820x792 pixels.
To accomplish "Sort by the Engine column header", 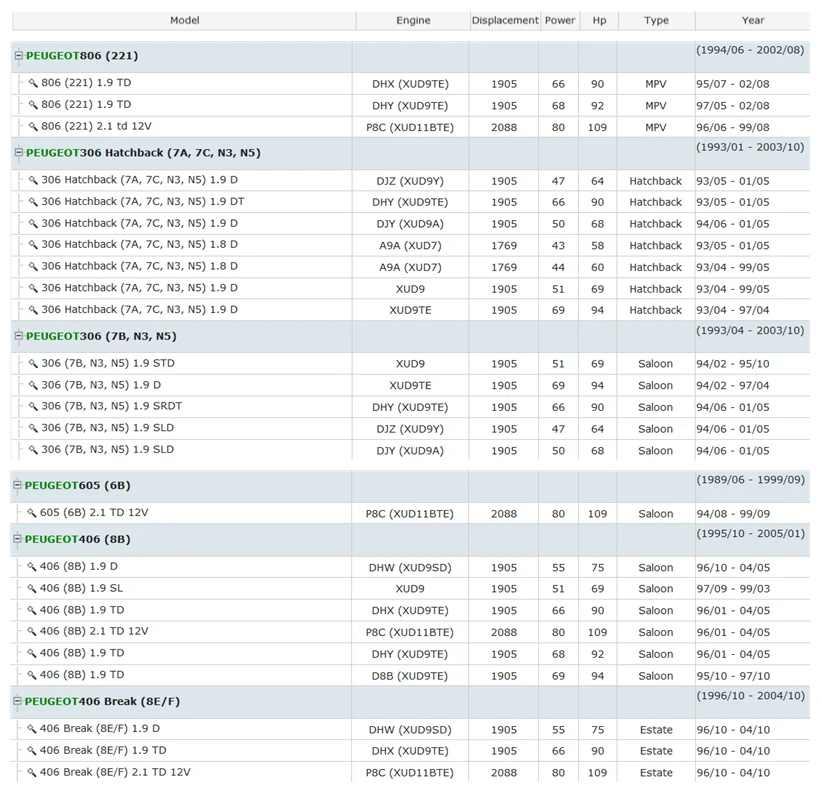I will 413,20.
